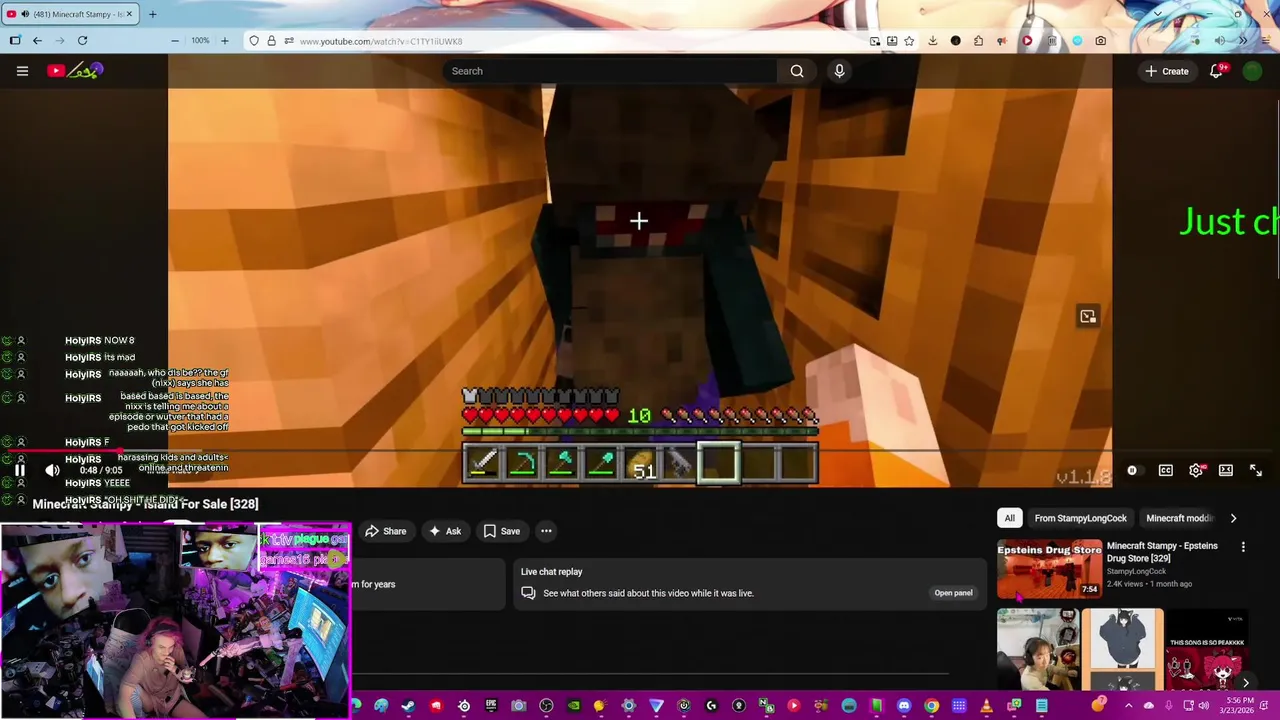Open OBS Studio from the taskbar
Viewport: 1280px width, 720px height.
click(x=546, y=706)
